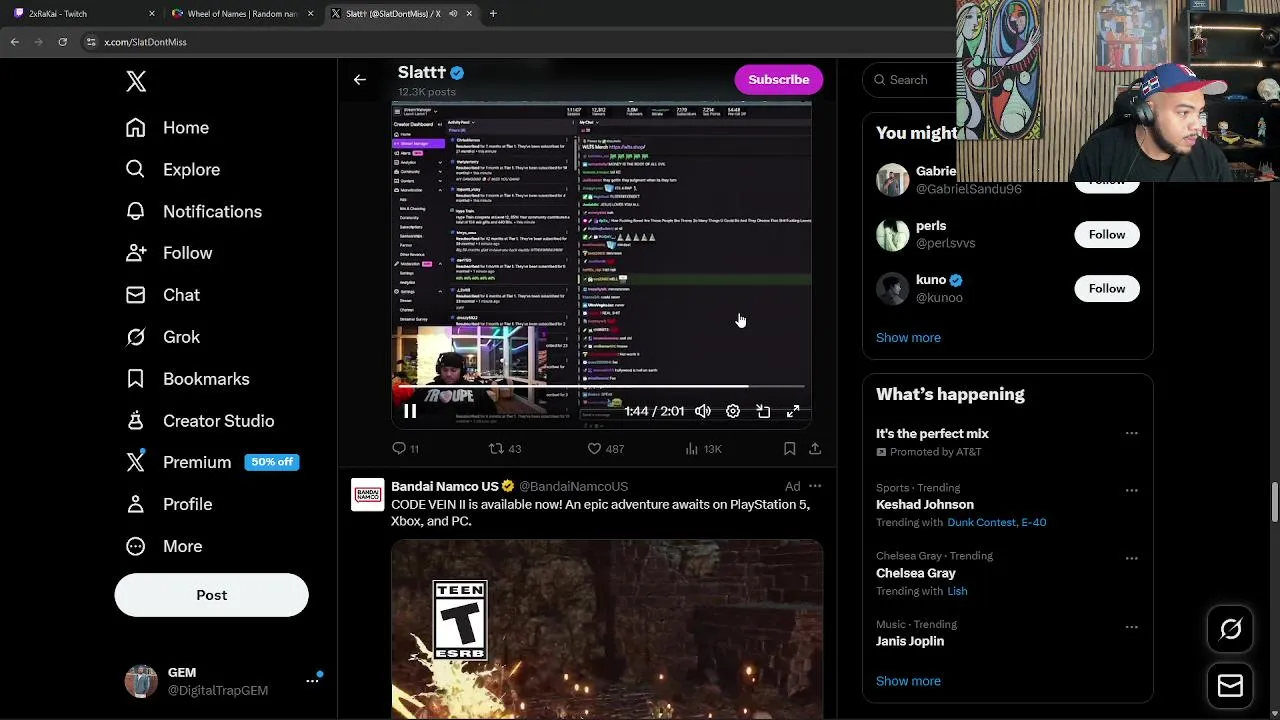Open the Janis Joplin trend
This screenshot has width=1280, height=720.
(x=910, y=641)
